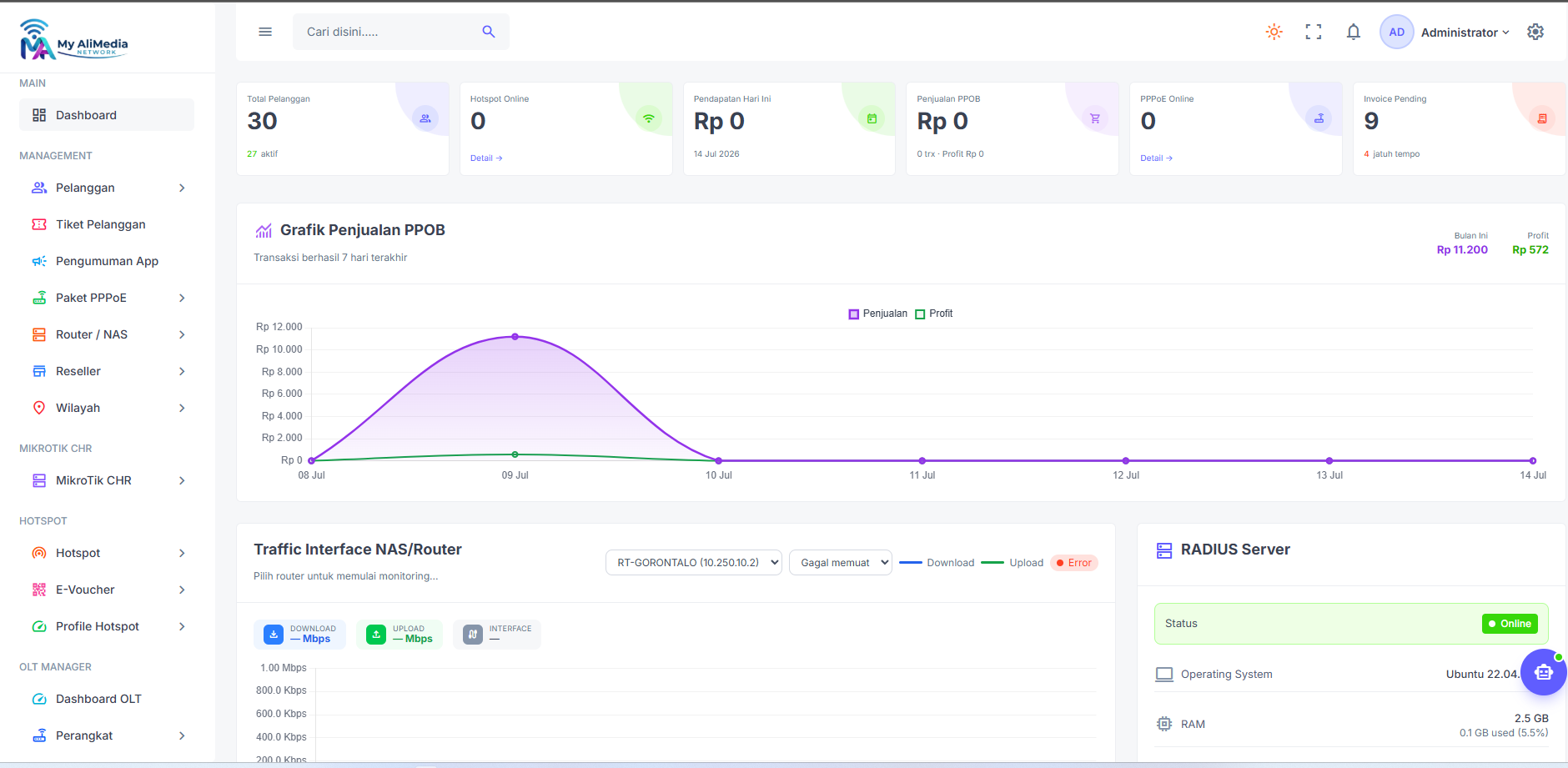The image size is (1568, 768).
Task: Click the Profit Rp 572 value
Action: click(1530, 249)
